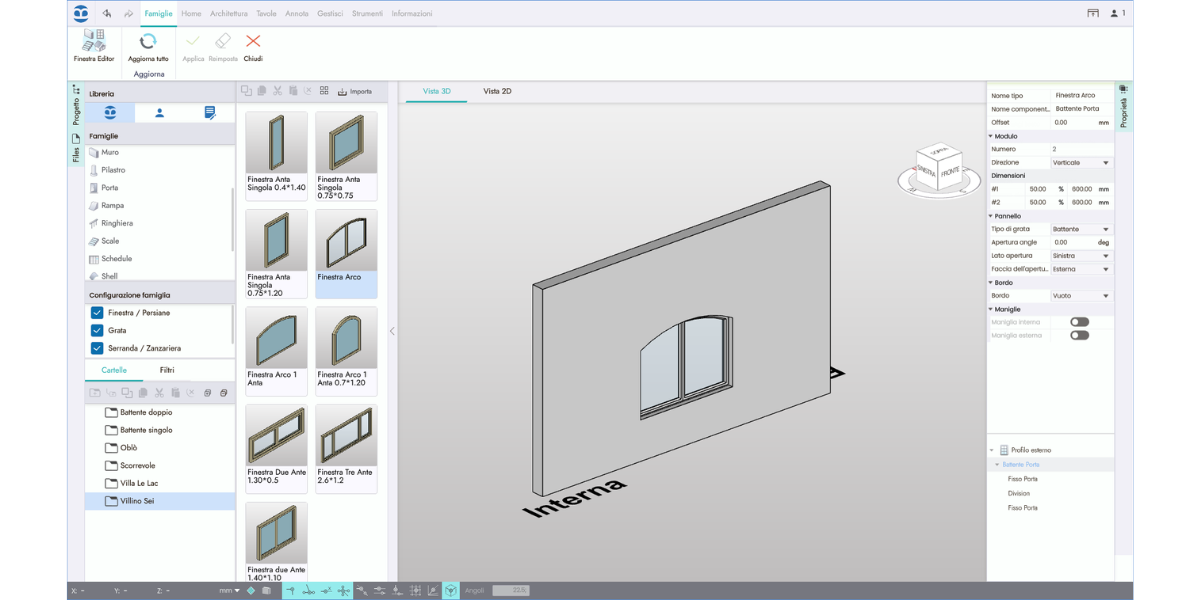
Task: Click the undo arrow in top bar
Action: 107,14
